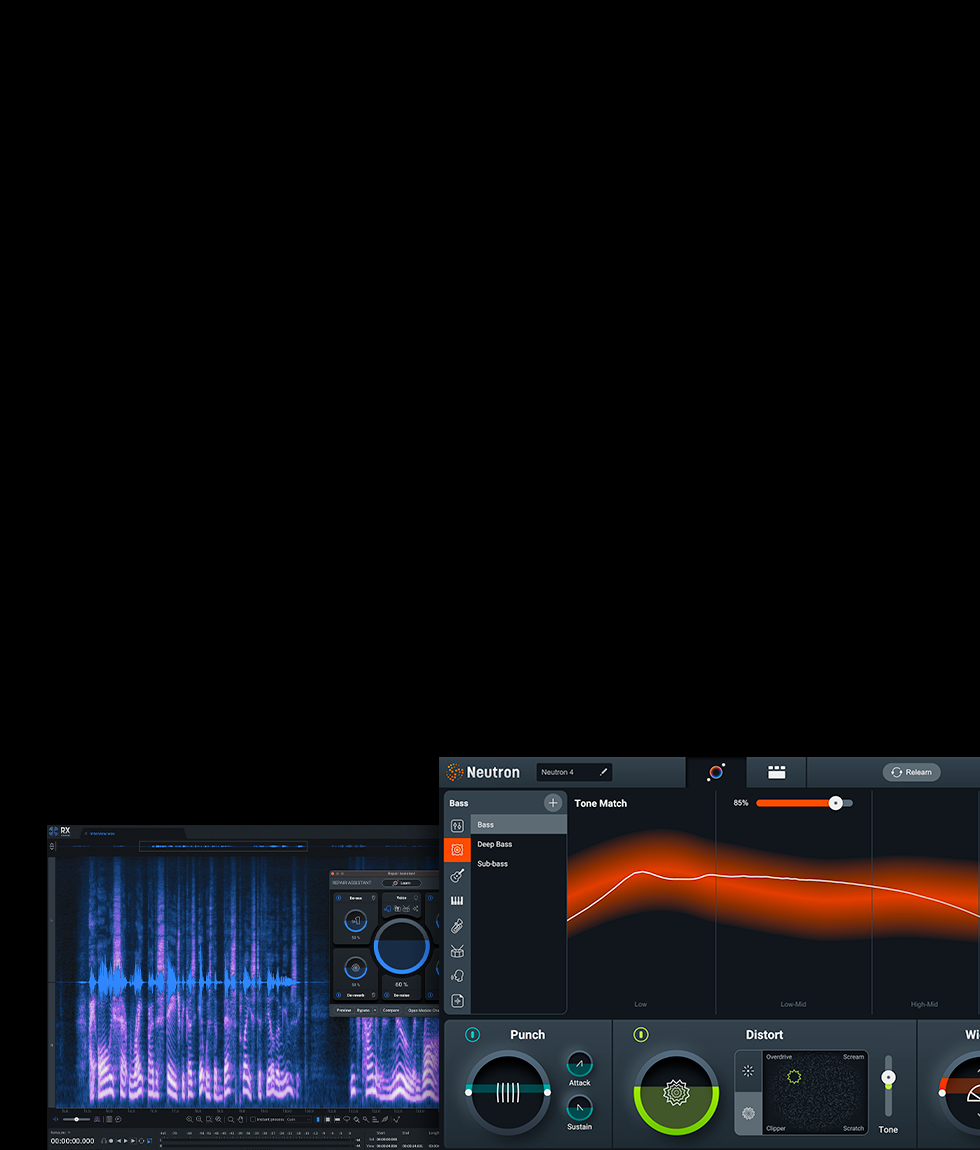Click the record button in RX transport

[111, 1140]
